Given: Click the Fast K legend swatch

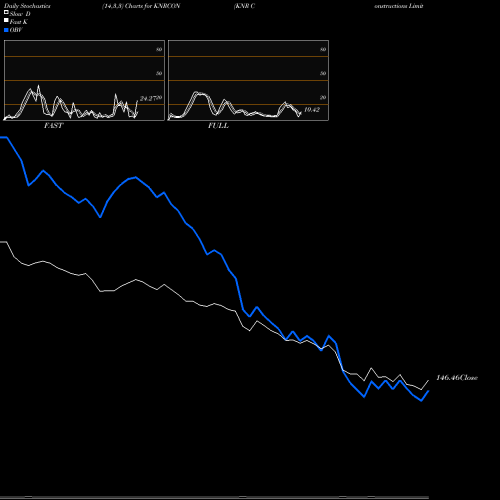Looking at the screenshot, I should [6, 20].
